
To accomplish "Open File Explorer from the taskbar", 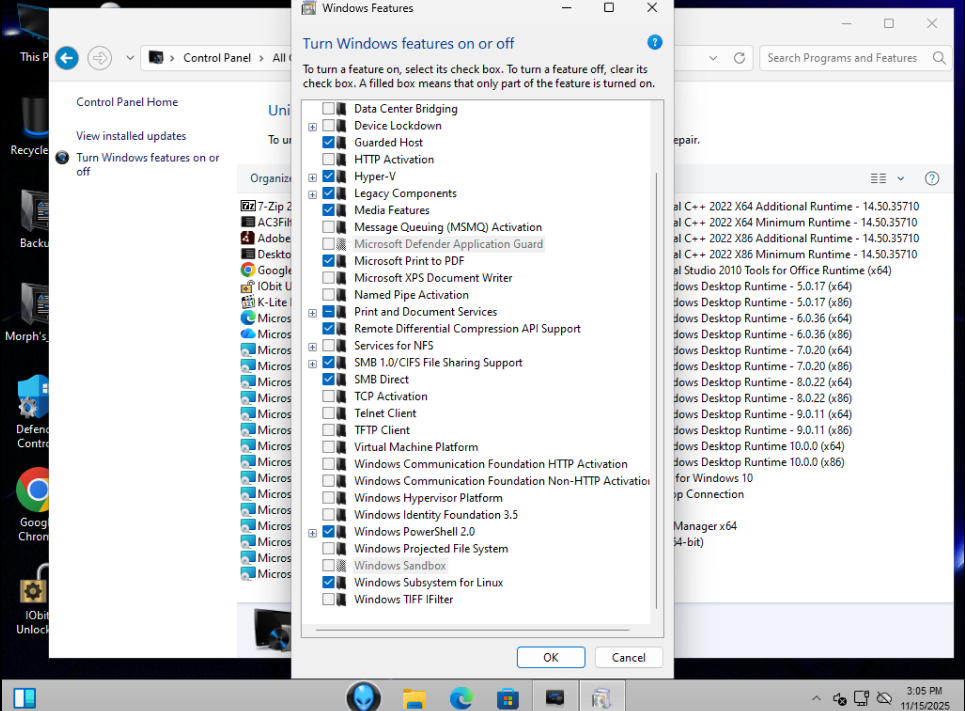I will pyautogui.click(x=415, y=697).
